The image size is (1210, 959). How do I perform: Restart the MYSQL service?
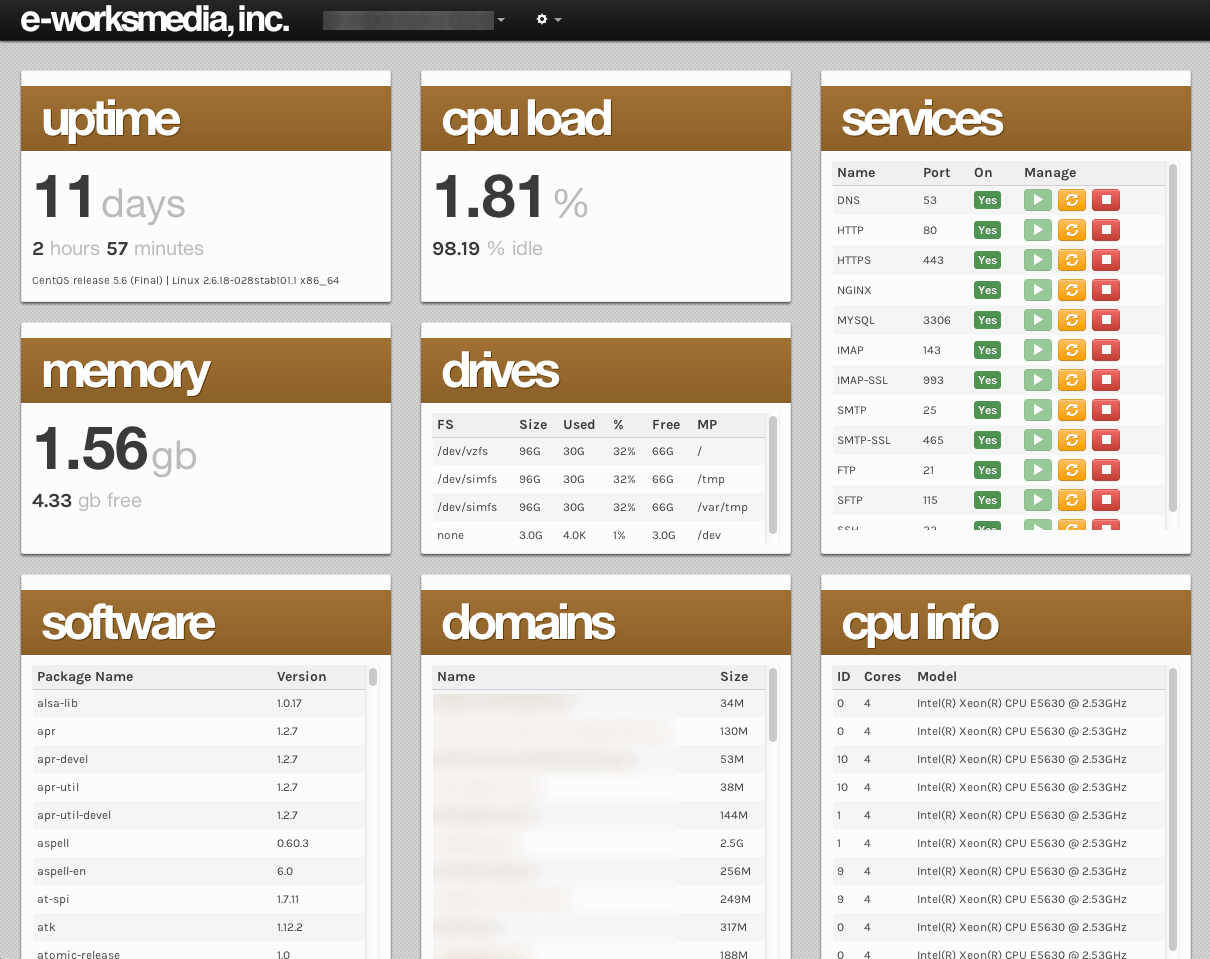(x=1071, y=320)
